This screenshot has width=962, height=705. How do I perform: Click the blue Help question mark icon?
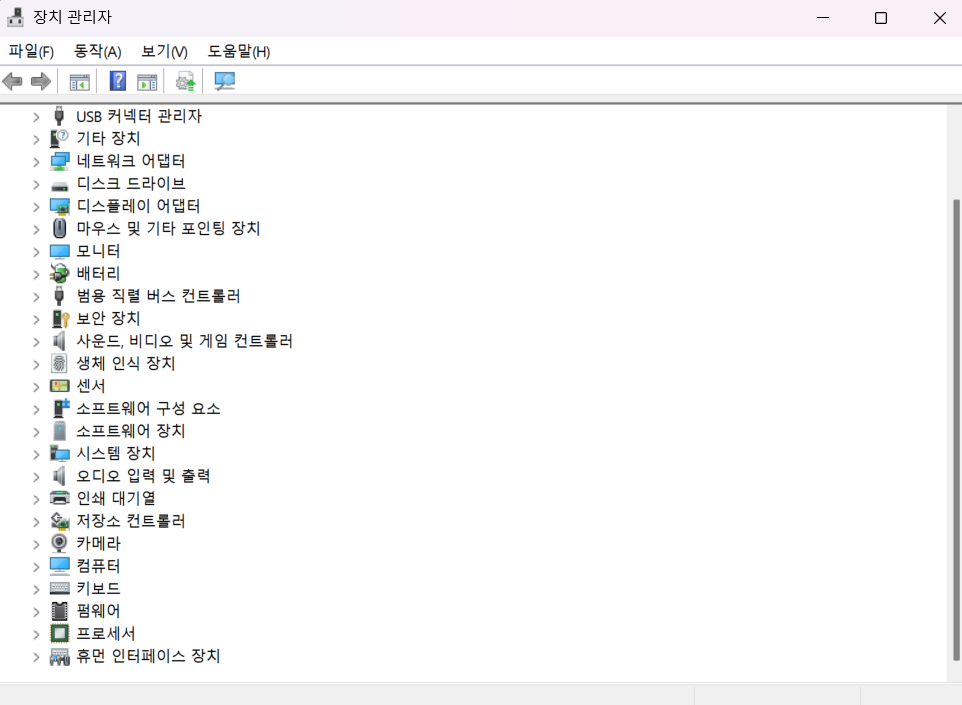(118, 81)
